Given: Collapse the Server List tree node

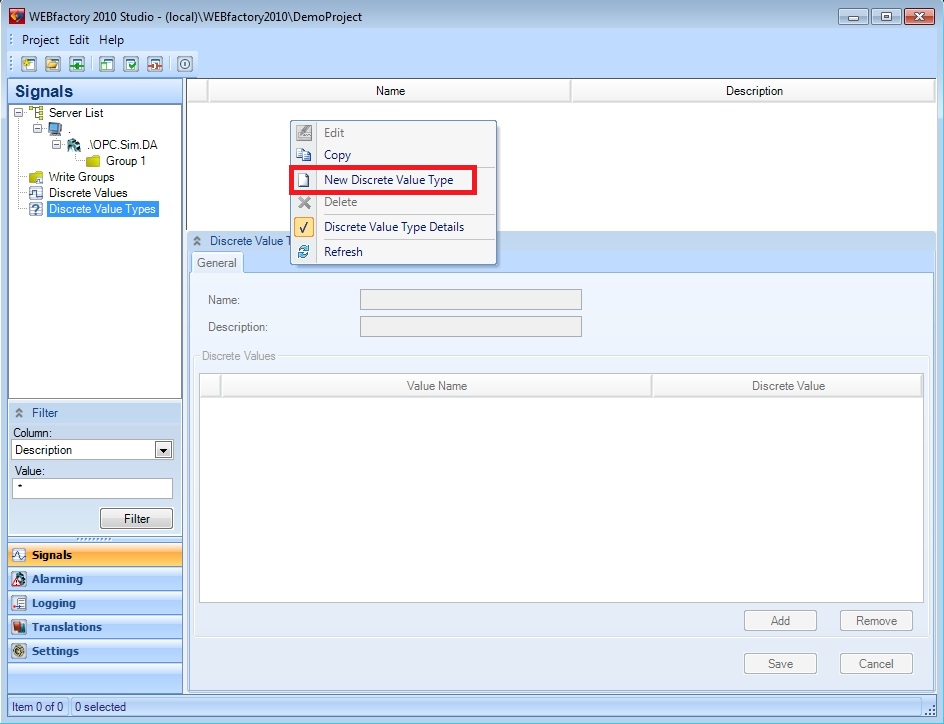Looking at the screenshot, I should click(x=19, y=113).
